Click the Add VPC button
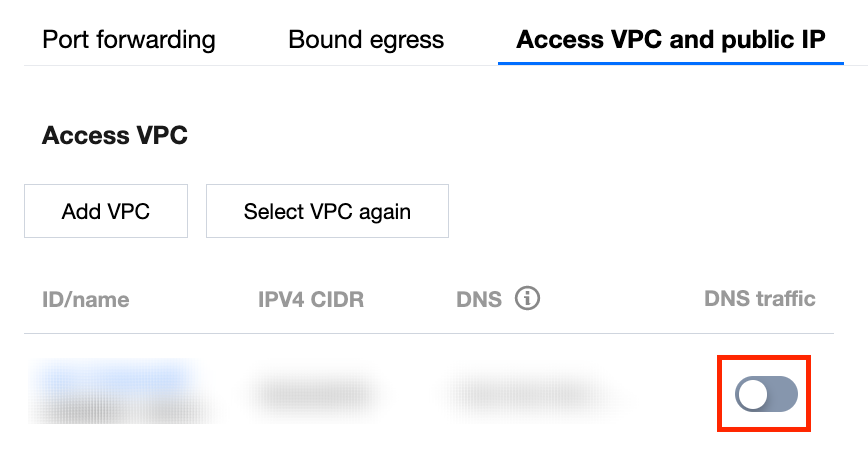868x454 pixels. [x=106, y=211]
